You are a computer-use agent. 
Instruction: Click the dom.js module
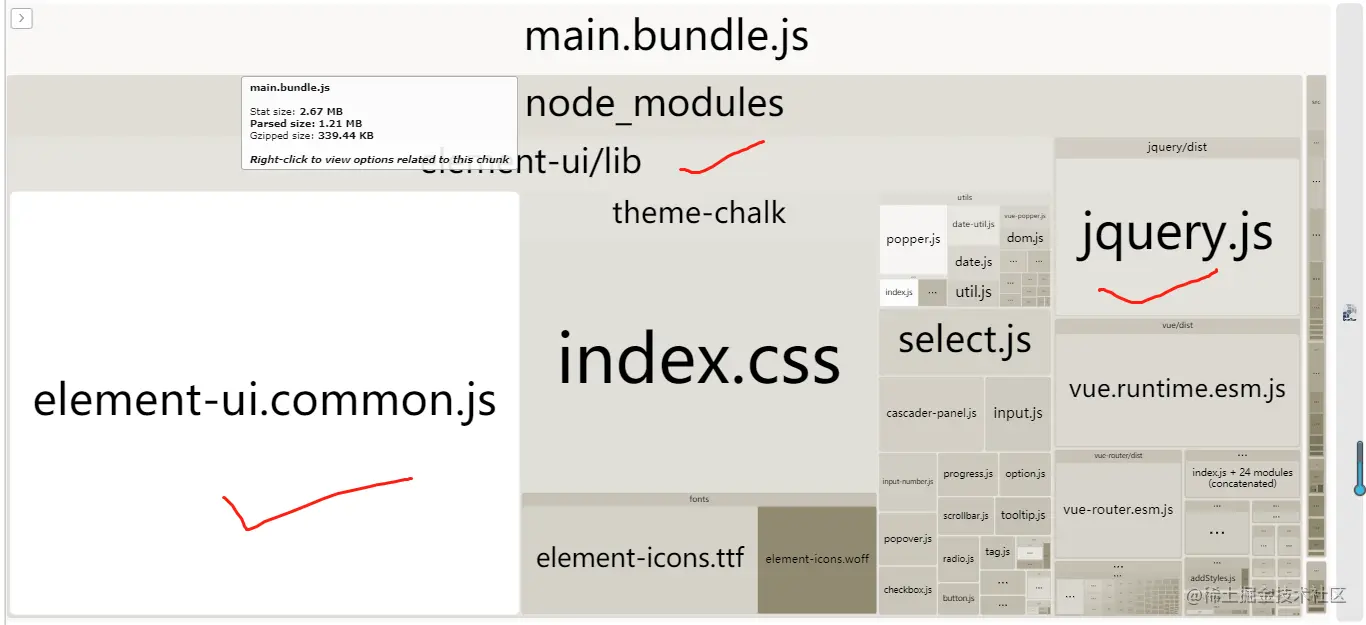1025,238
